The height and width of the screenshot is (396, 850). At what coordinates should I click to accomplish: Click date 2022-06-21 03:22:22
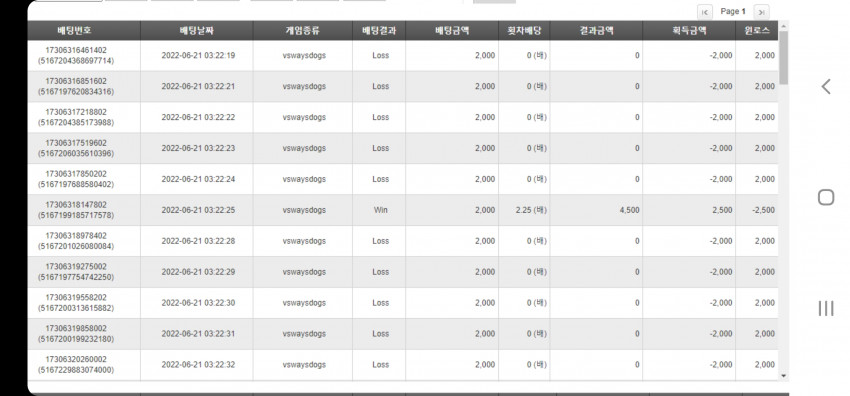tap(198, 117)
